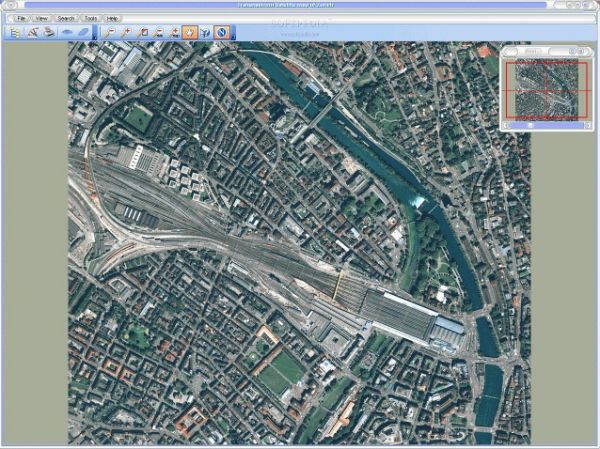This screenshot has height=449, width=600.
Task: Open the Tools menu
Action: pos(90,18)
